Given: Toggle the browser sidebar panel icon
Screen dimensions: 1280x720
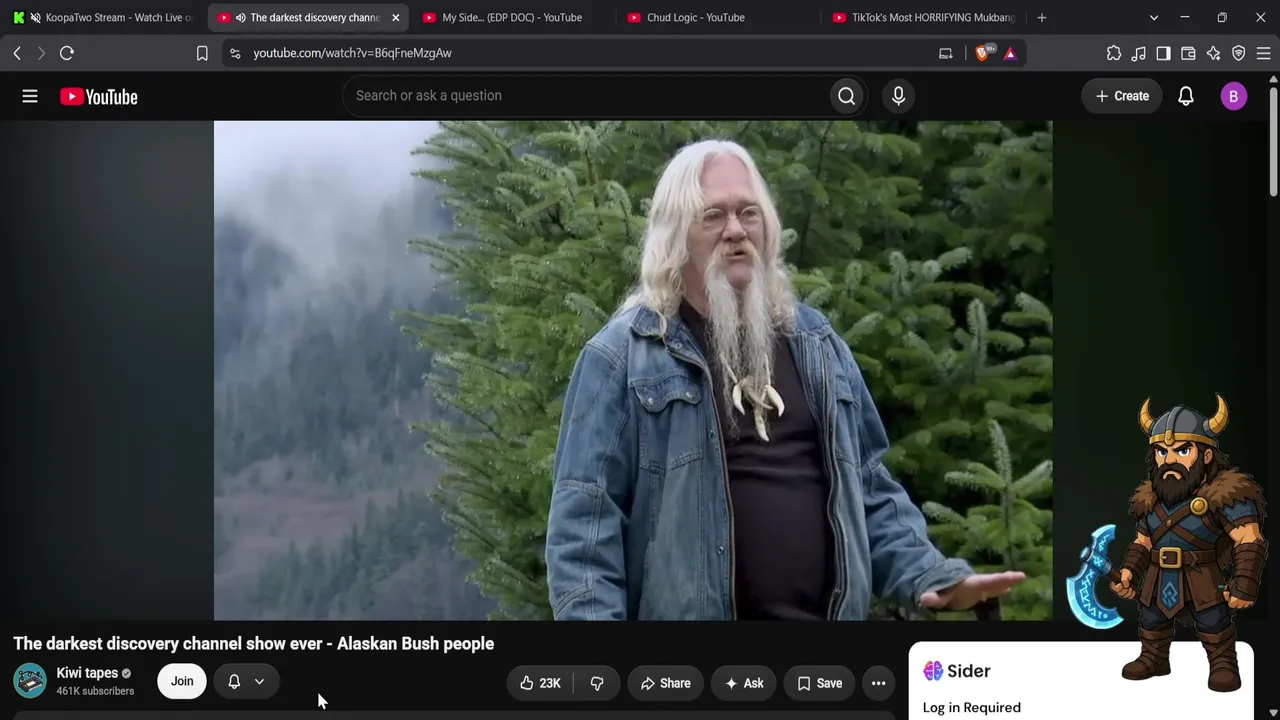Looking at the screenshot, I should coord(1163,53).
